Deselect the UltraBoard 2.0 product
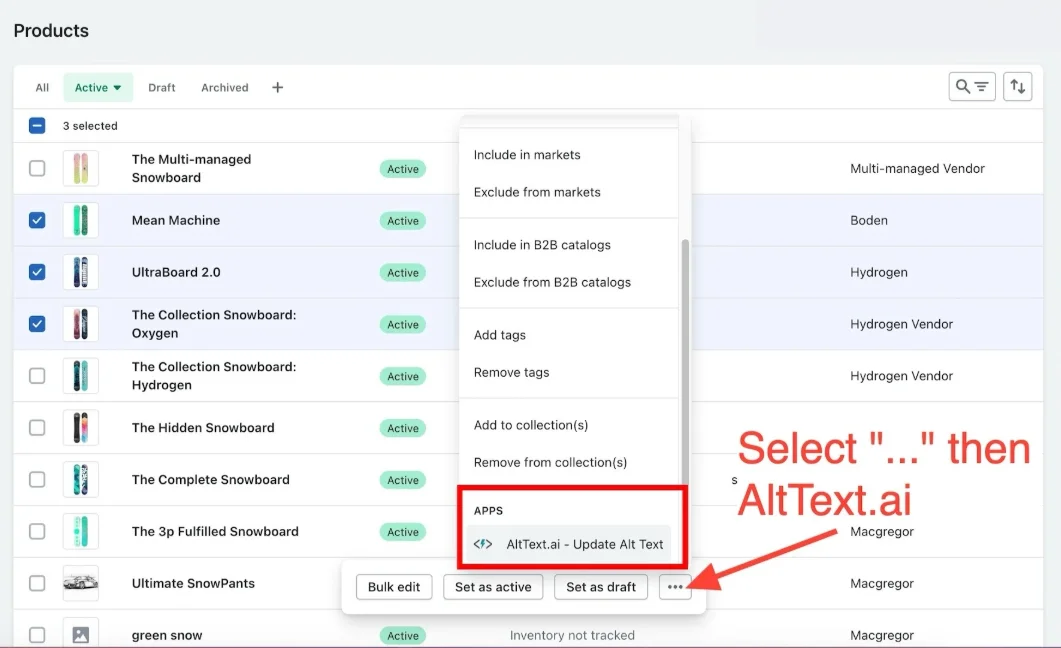The height and width of the screenshot is (648, 1061). coord(37,272)
